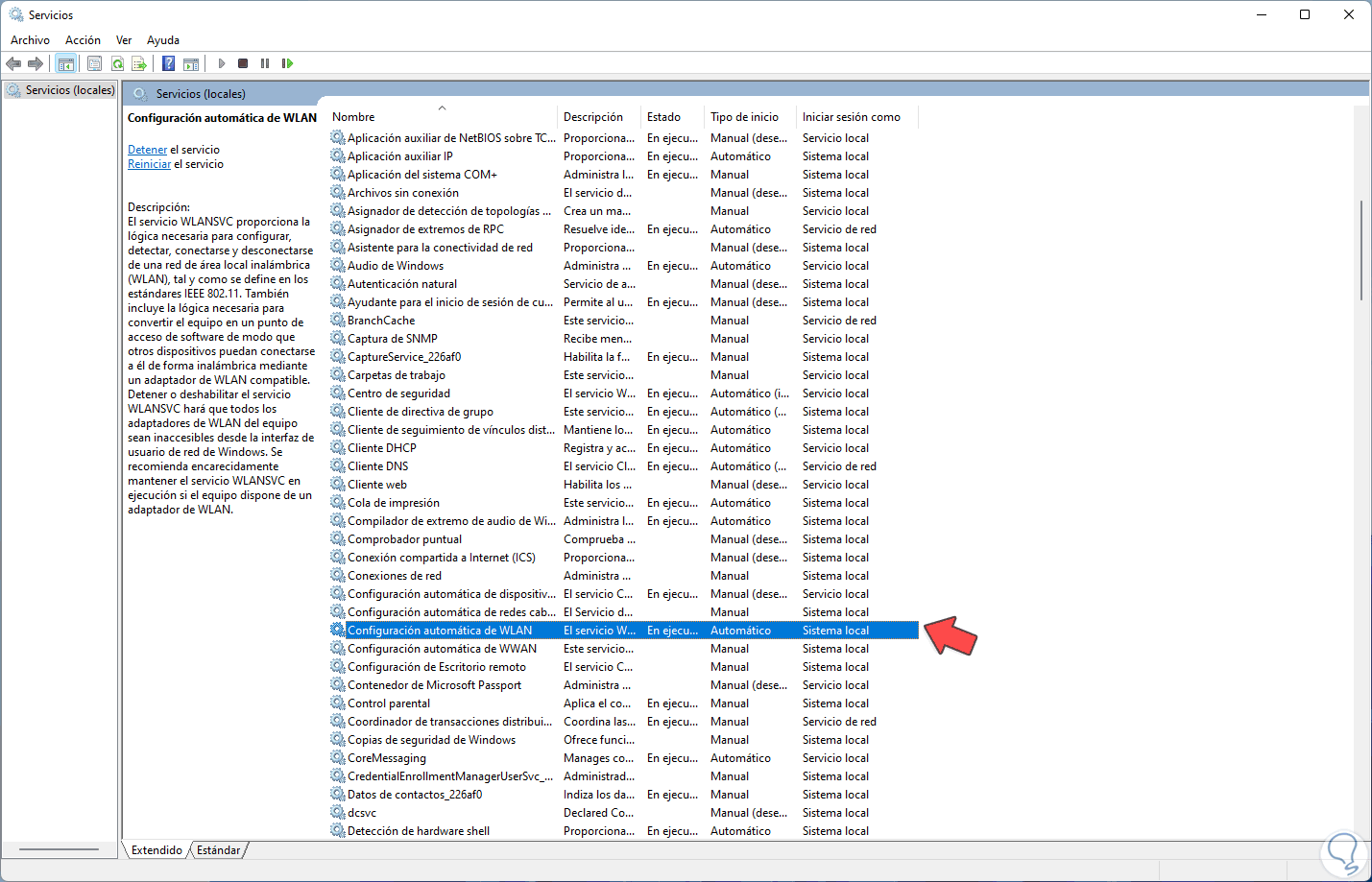Viewport: 1372px width, 882px height.
Task: Click the gear icon beside Audio de Windows
Action: pyautogui.click(x=338, y=266)
